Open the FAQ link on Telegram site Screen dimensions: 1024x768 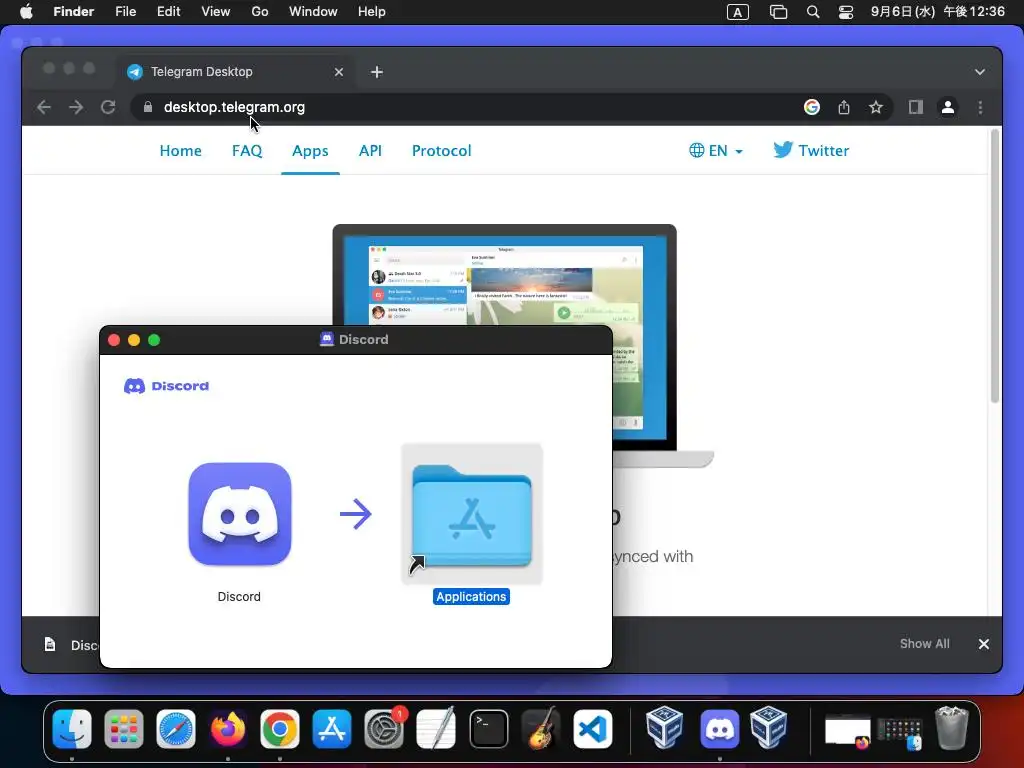tap(247, 151)
